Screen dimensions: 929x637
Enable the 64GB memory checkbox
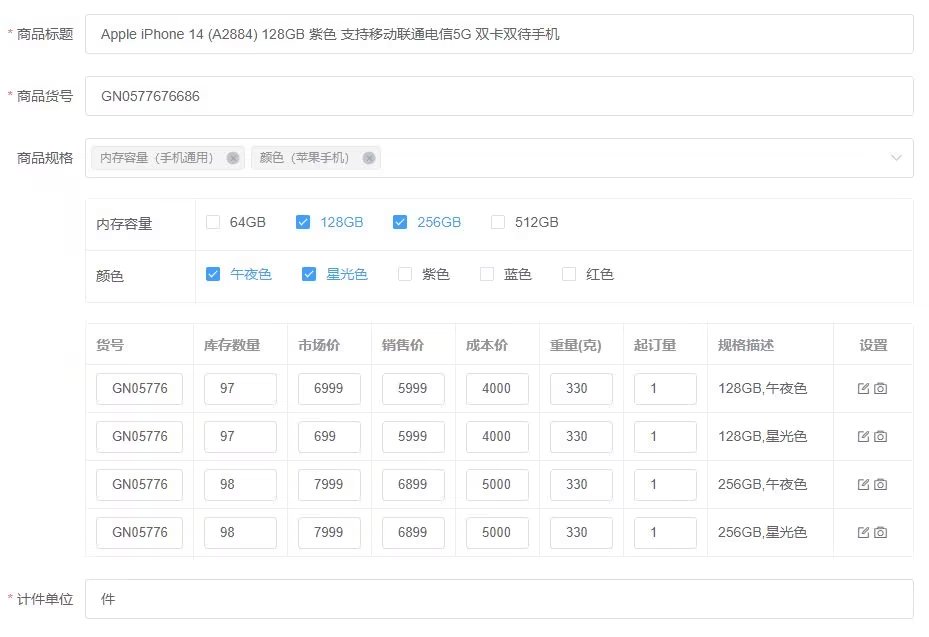(213, 222)
